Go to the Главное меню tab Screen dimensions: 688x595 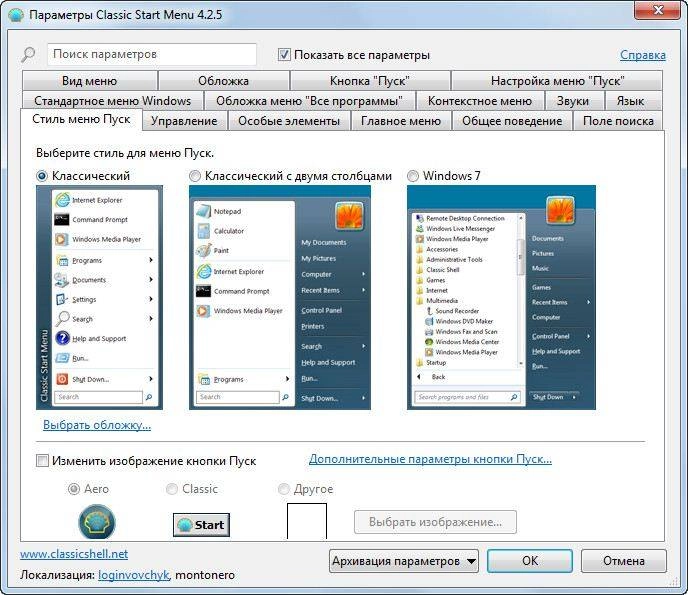[x=401, y=121]
